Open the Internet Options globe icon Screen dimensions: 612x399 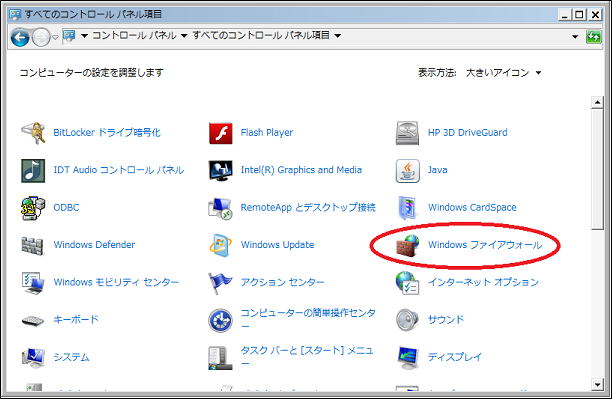point(407,283)
